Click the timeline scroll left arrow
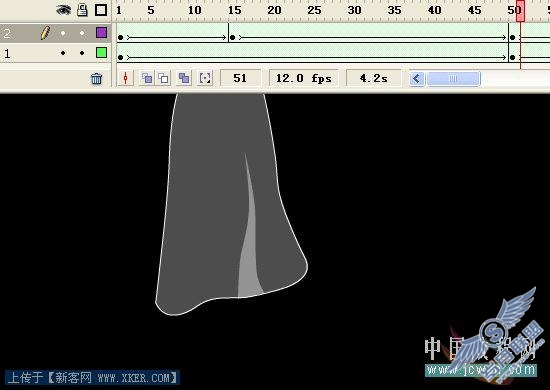The image size is (550, 390). [x=417, y=78]
